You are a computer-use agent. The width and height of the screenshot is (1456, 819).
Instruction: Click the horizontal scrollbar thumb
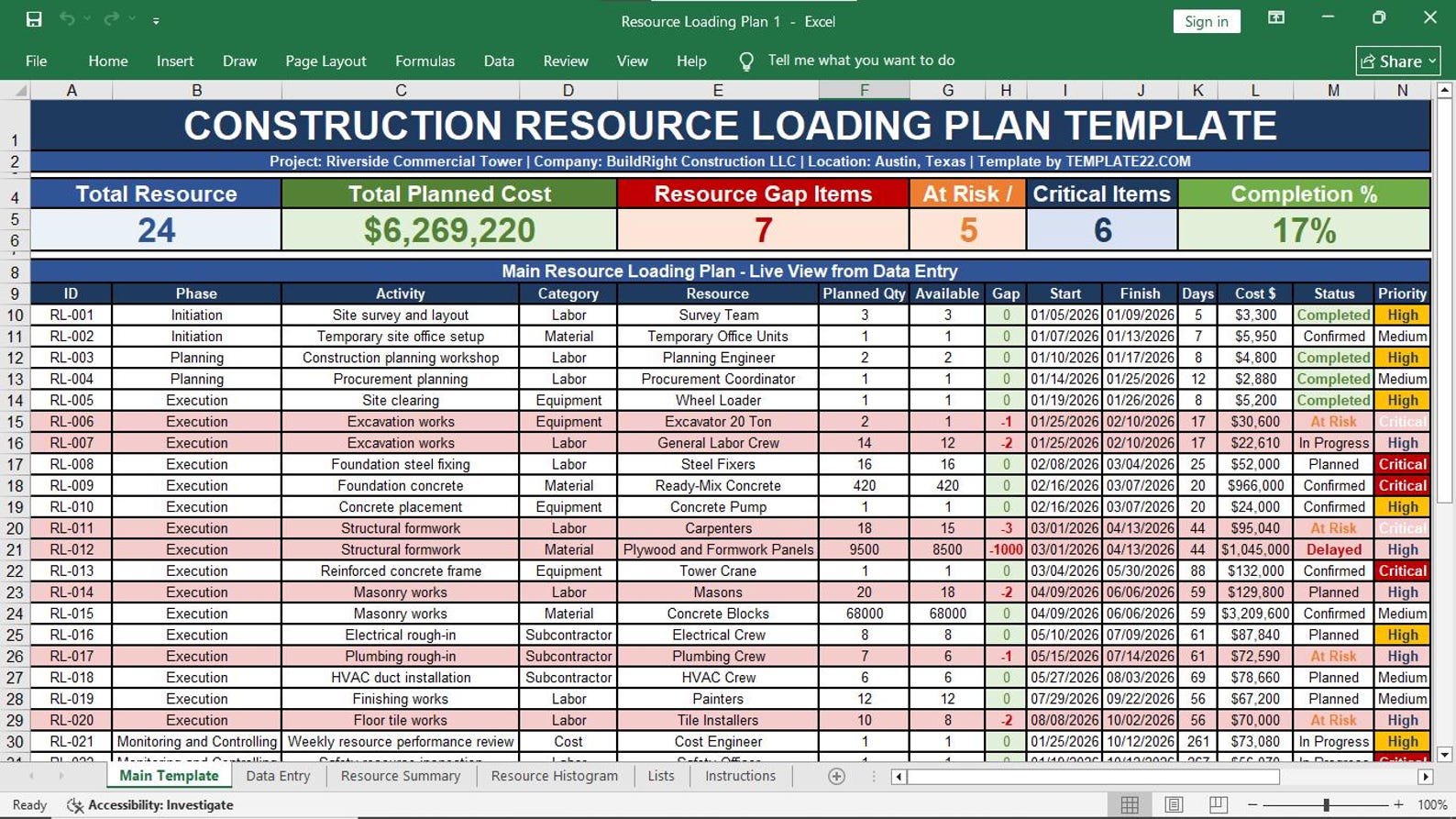click(x=1093, y=777)
